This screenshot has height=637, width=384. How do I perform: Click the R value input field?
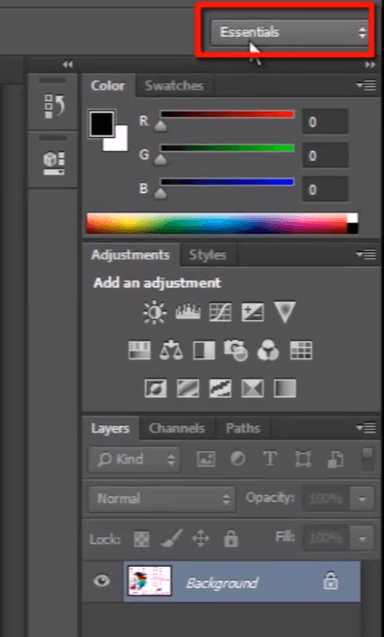325,121
